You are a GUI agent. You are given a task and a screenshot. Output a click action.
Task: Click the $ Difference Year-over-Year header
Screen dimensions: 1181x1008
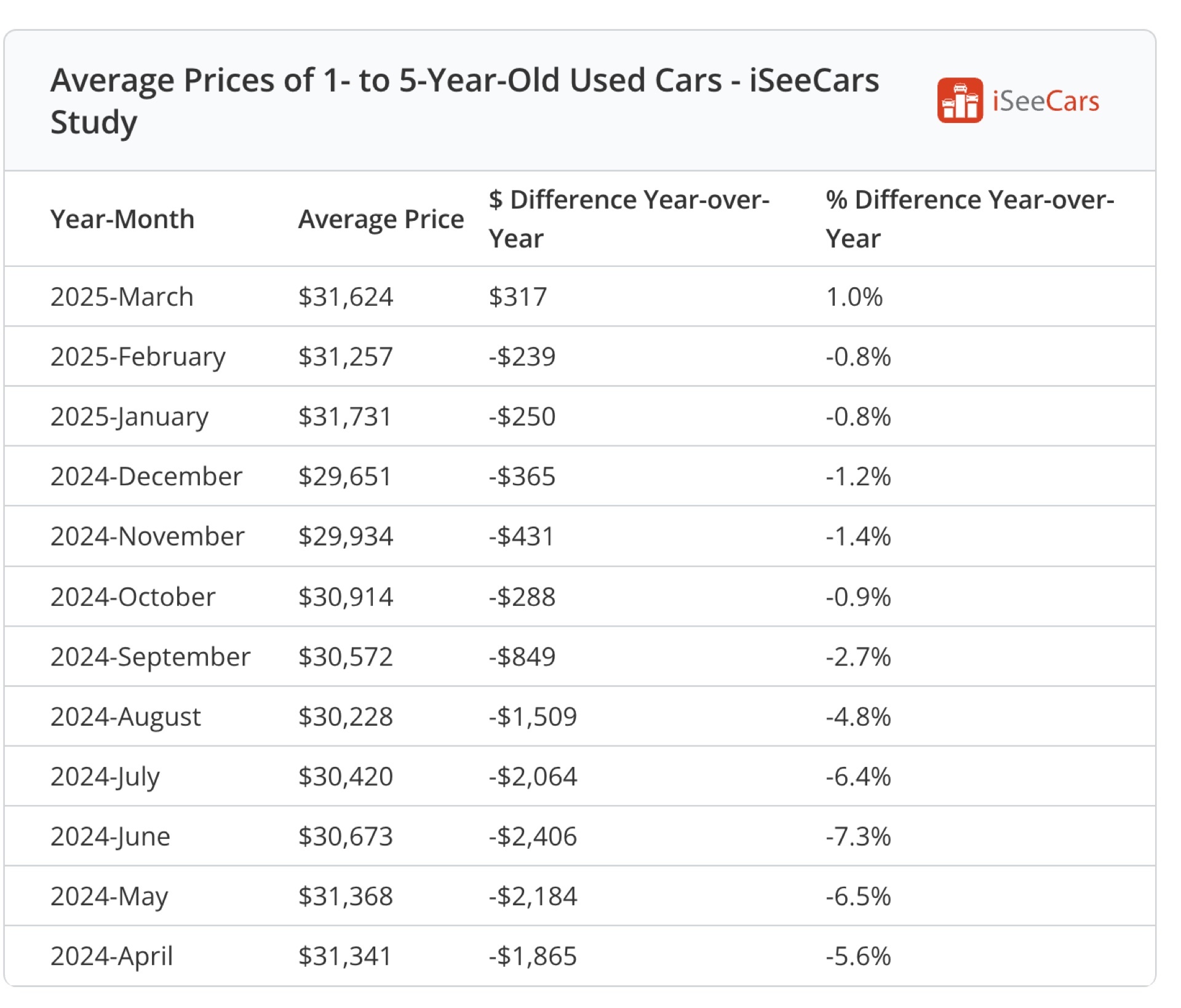(629, 219)
